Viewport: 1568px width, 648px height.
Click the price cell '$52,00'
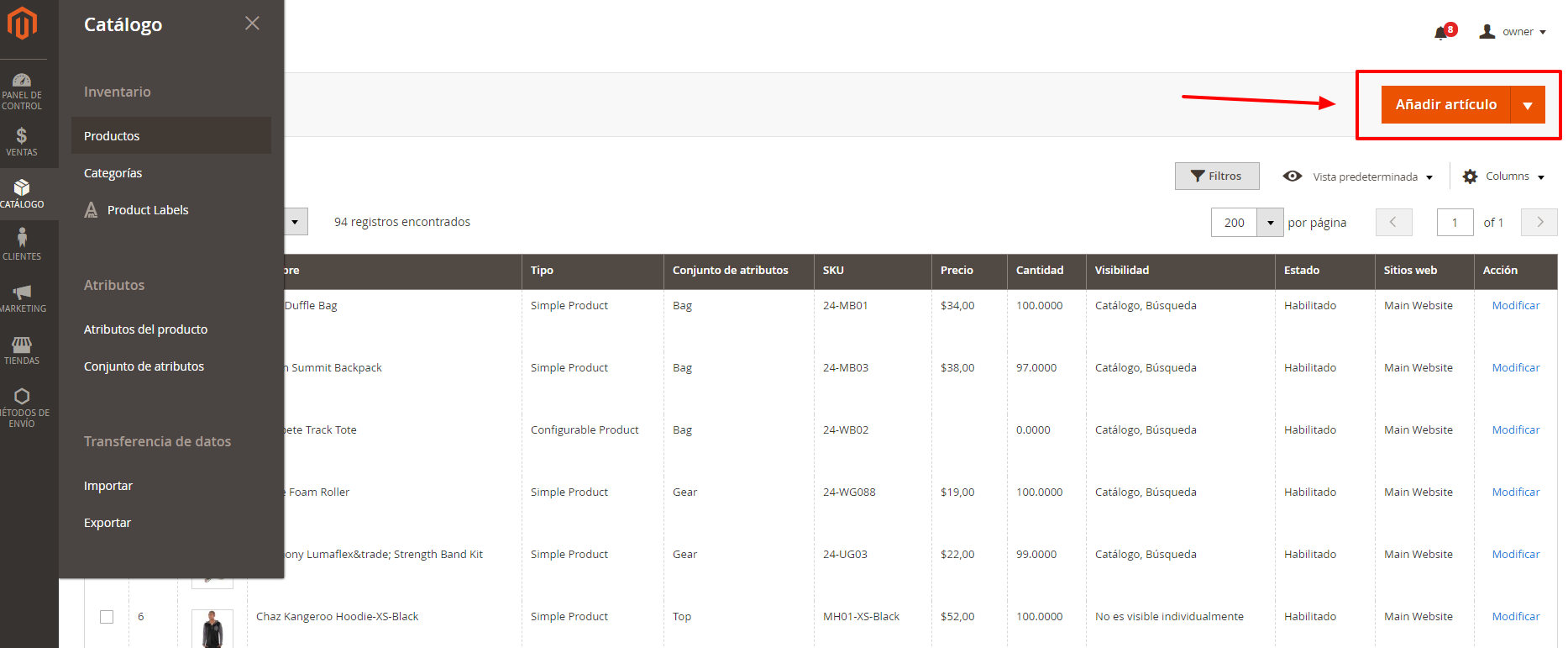957,616
